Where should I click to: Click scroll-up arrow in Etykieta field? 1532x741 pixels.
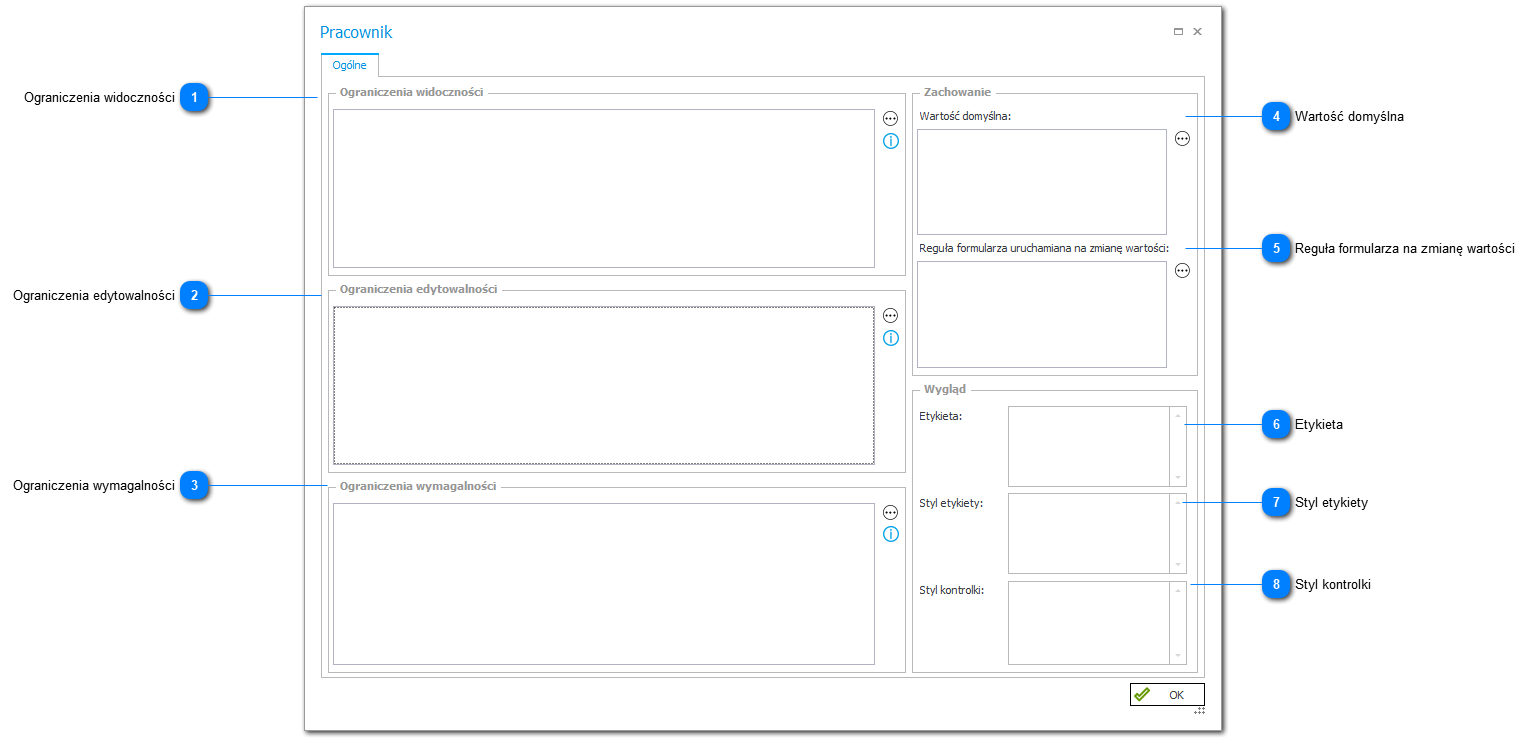pos(1178,415)
